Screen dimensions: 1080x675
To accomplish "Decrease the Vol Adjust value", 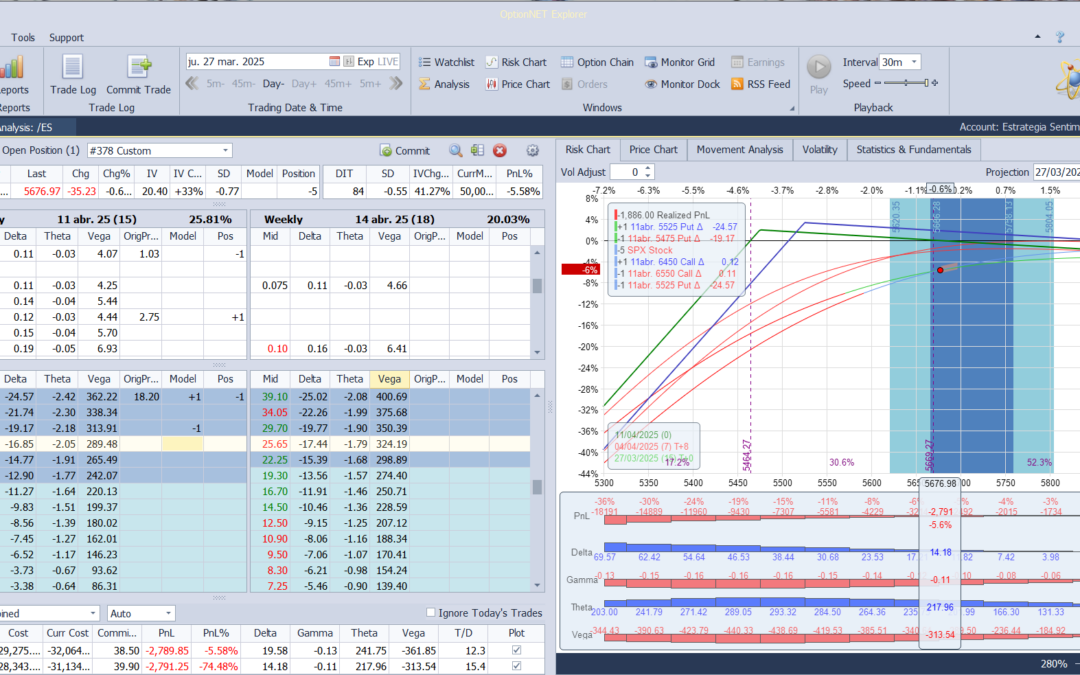I will coord(647,176).
